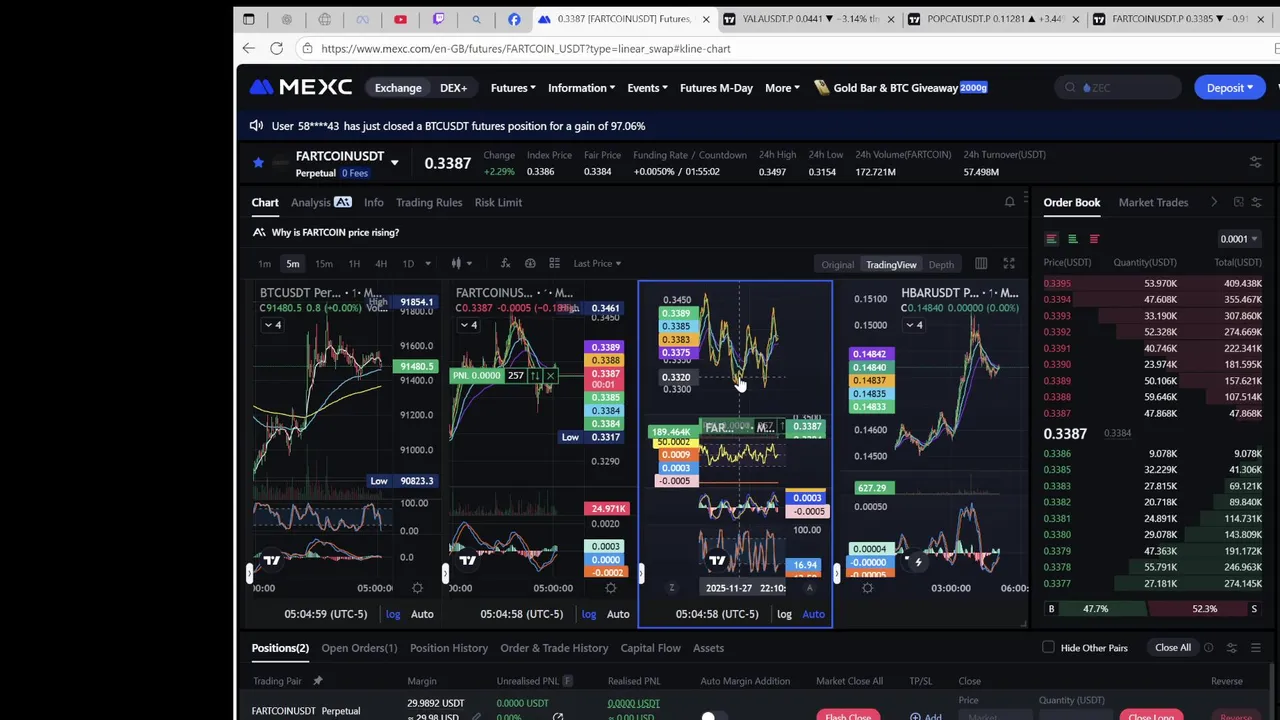Screen dimensions: 1280x720
Task: Switch chart view to Depth
Action: click(941, 264)
